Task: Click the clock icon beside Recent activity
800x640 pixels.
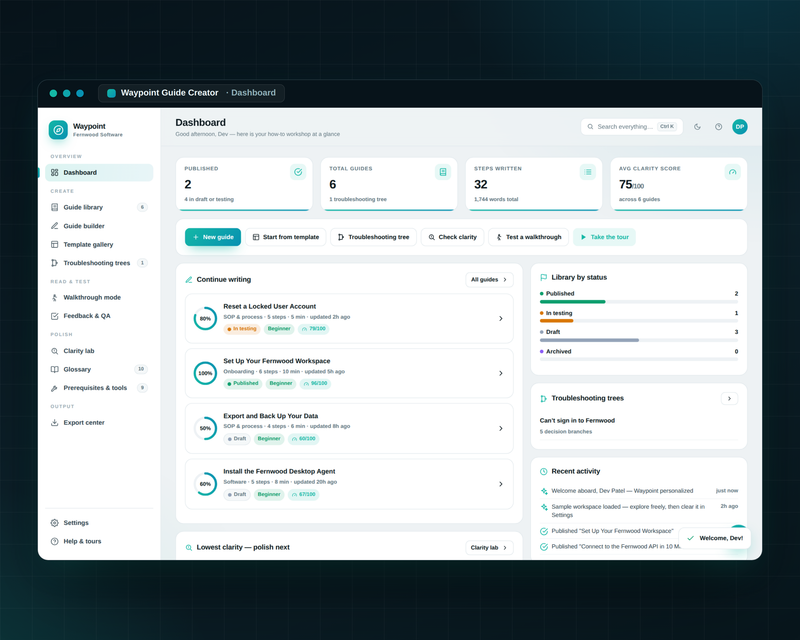Action: click(x=543, y=471)
